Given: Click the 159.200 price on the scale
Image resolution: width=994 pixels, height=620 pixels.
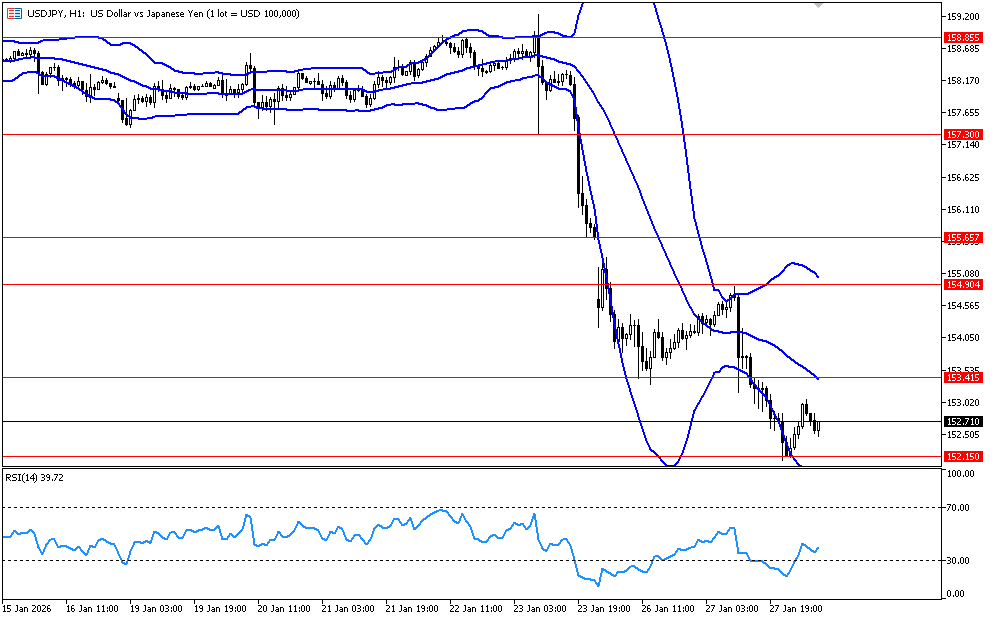Looking at the screenshot, I should click(x=961, y=17).
